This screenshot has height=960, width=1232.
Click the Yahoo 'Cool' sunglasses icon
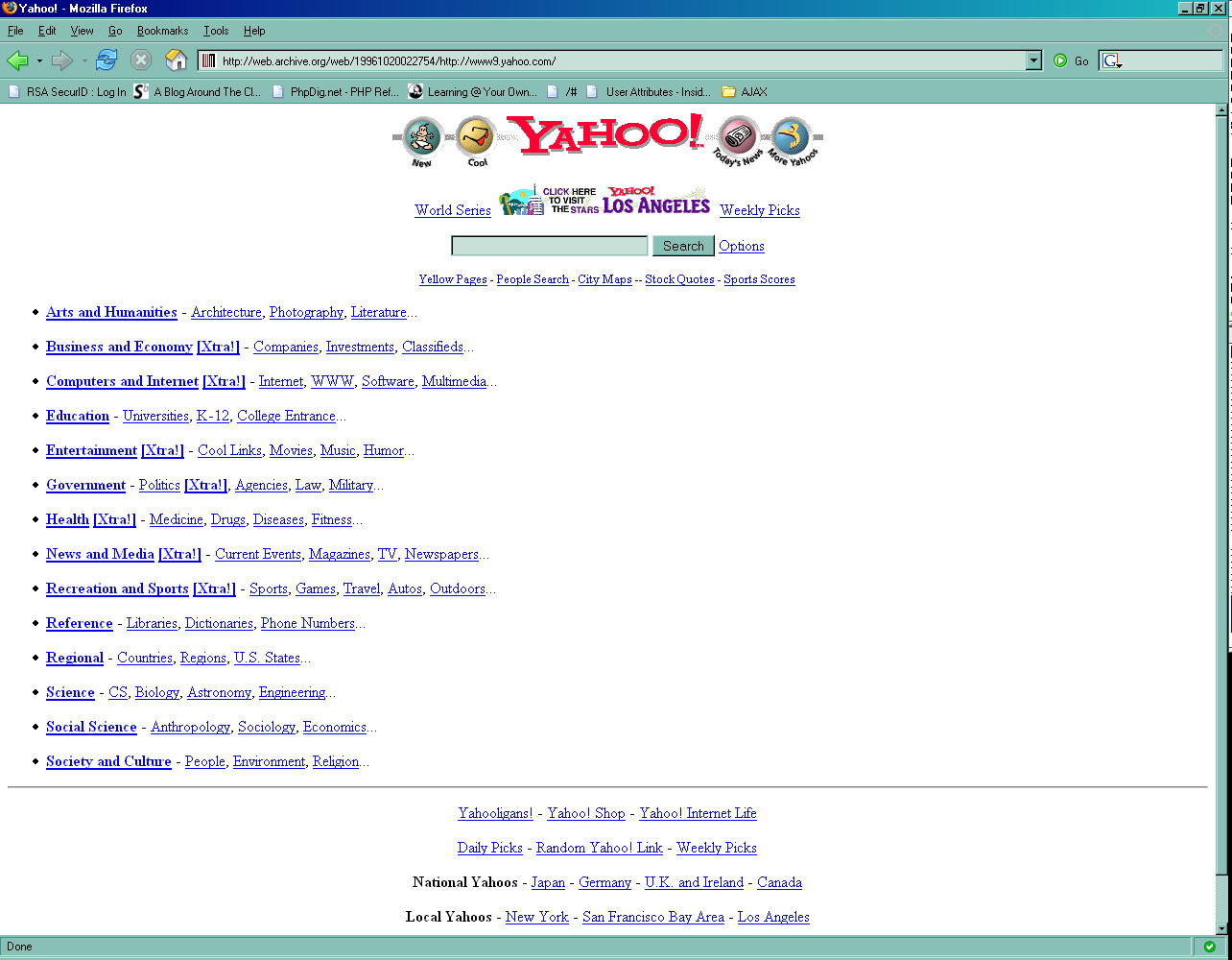pyautogui.click(x=476, y=141)
